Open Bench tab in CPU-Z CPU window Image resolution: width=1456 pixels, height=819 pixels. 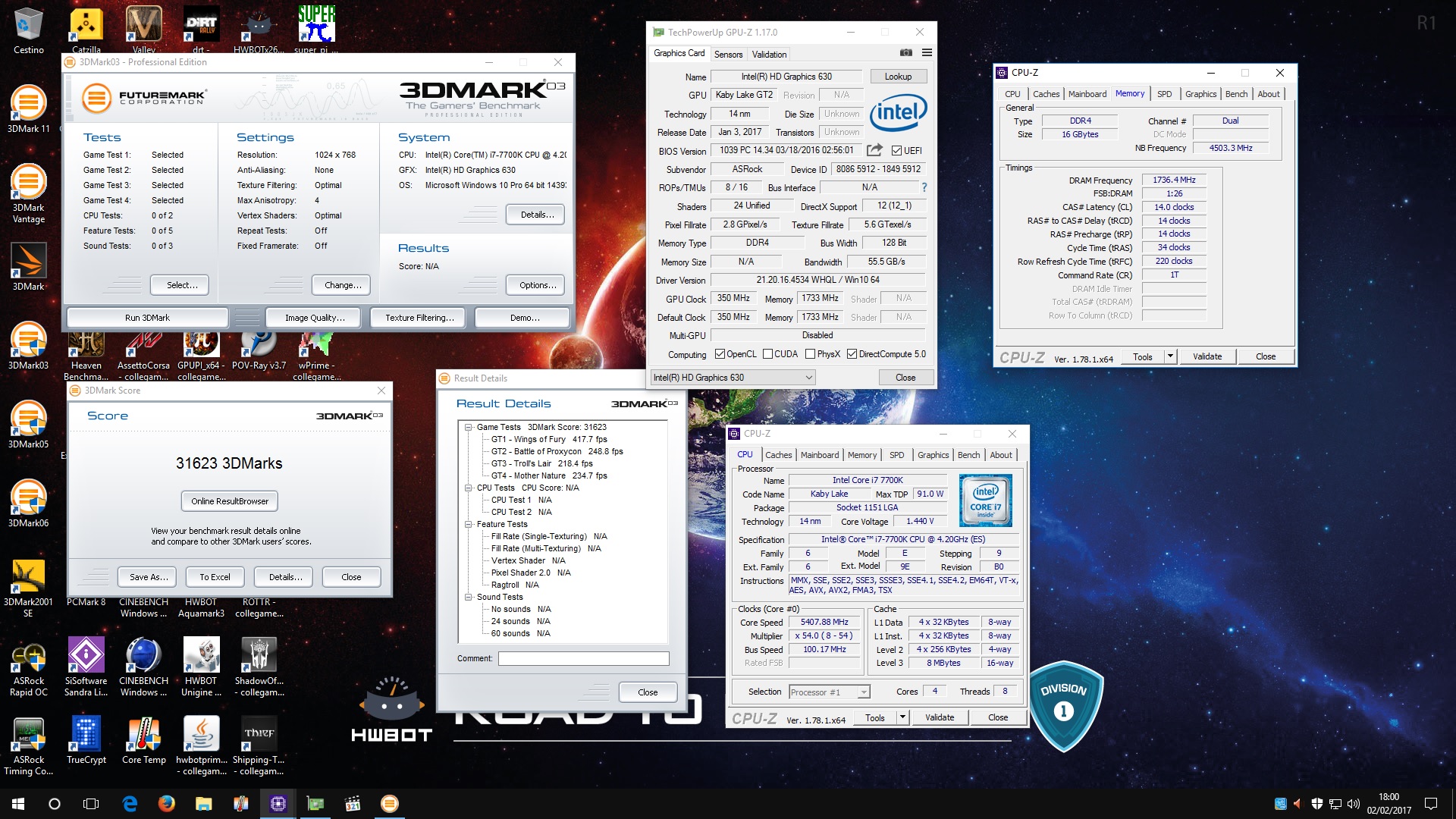968,455
